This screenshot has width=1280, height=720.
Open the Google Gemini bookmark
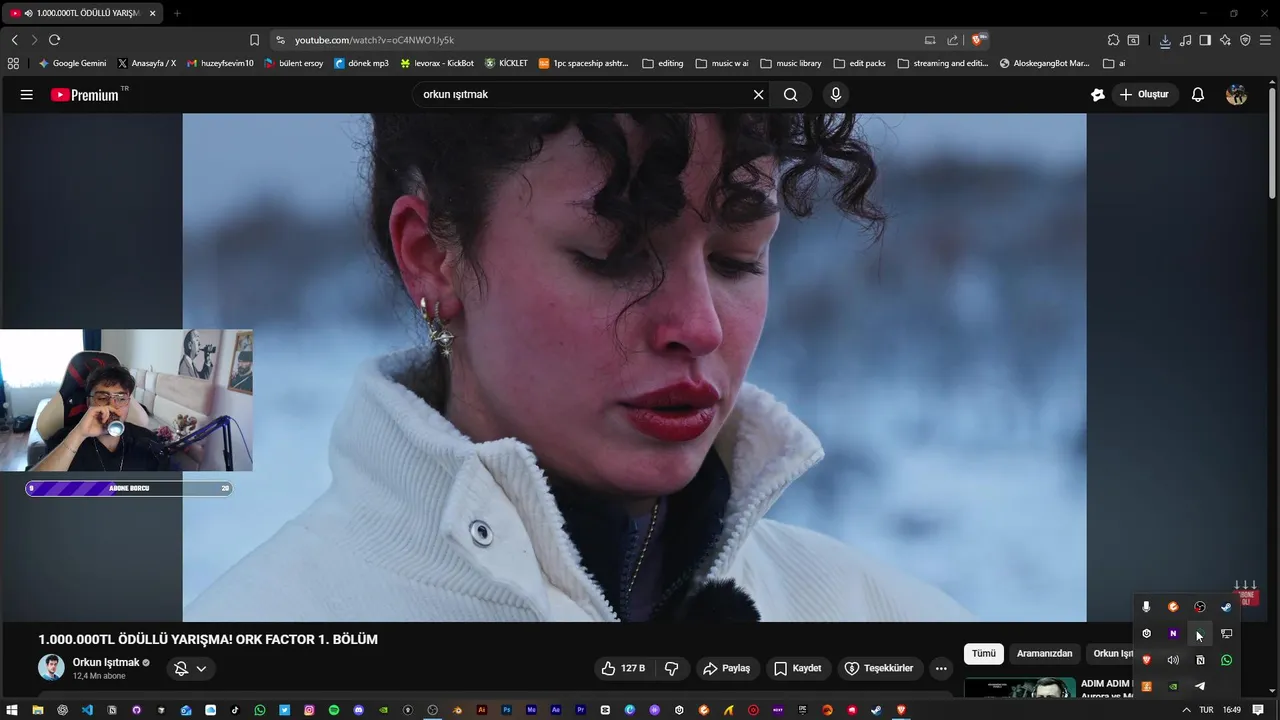(72, 63)
